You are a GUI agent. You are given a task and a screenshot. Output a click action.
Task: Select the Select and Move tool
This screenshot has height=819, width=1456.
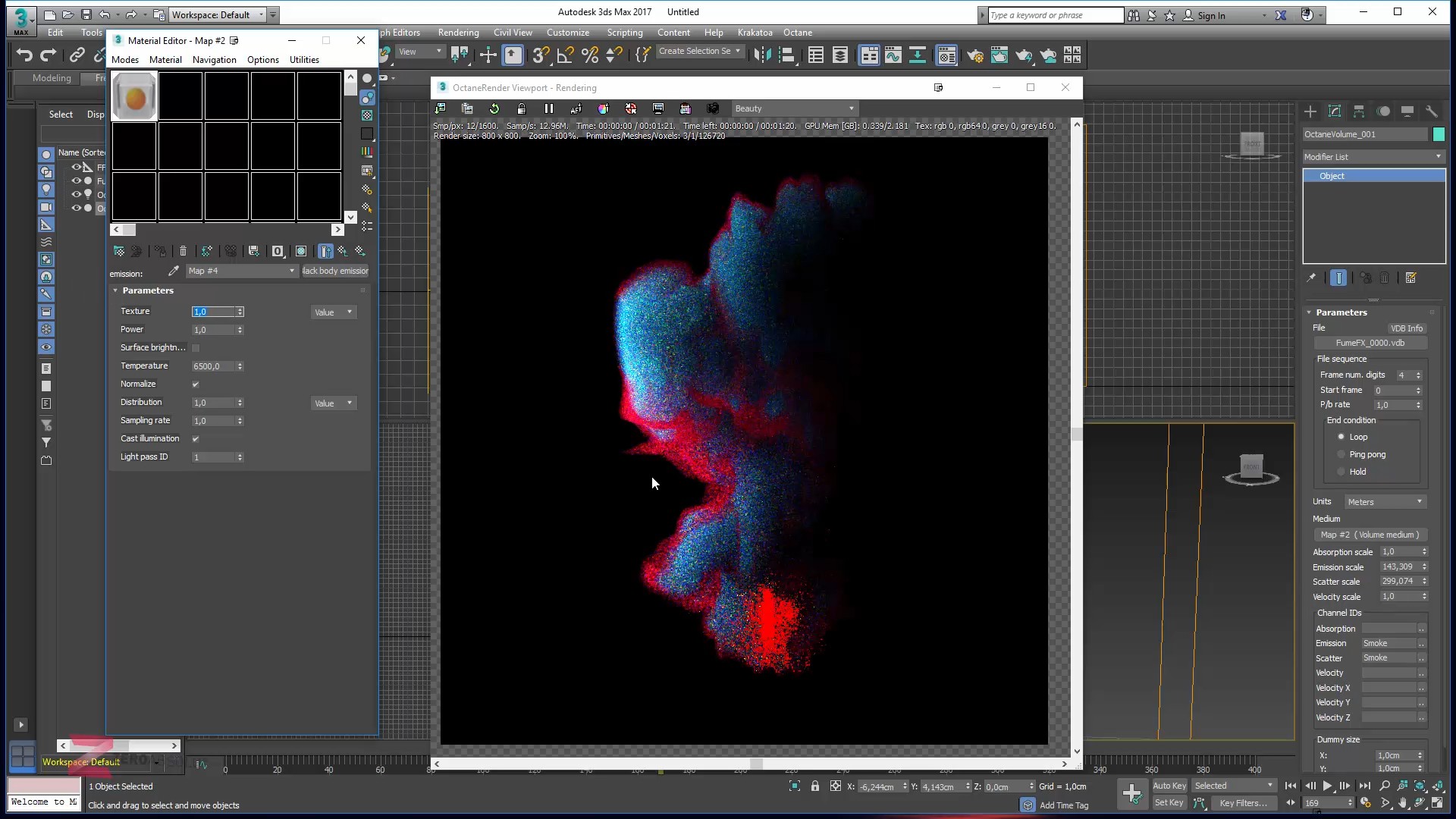coord(488,55)
